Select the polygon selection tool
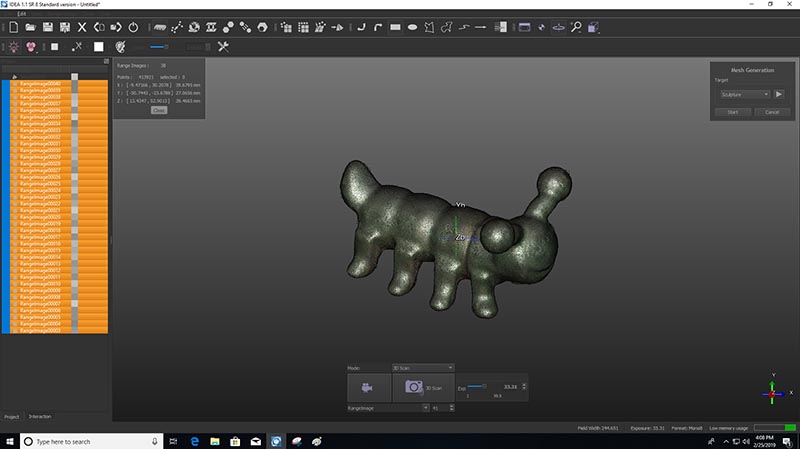The image size is (800, 449). (429, 27)
